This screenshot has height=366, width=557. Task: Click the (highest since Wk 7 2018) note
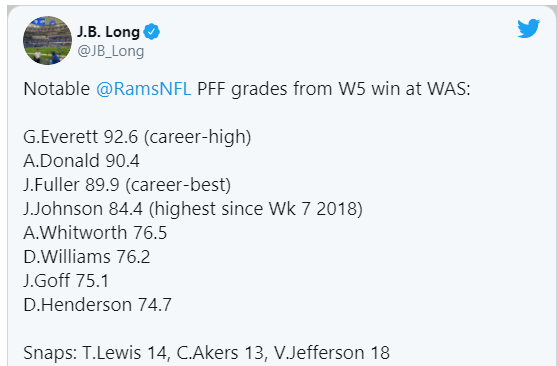[x=255, y=209]
